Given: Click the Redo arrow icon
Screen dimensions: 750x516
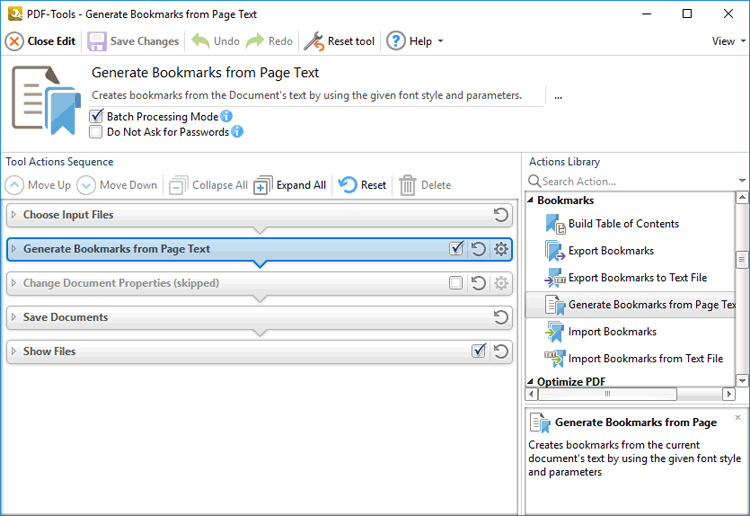Looking at the screenshot, I should (x=255, y=41).
